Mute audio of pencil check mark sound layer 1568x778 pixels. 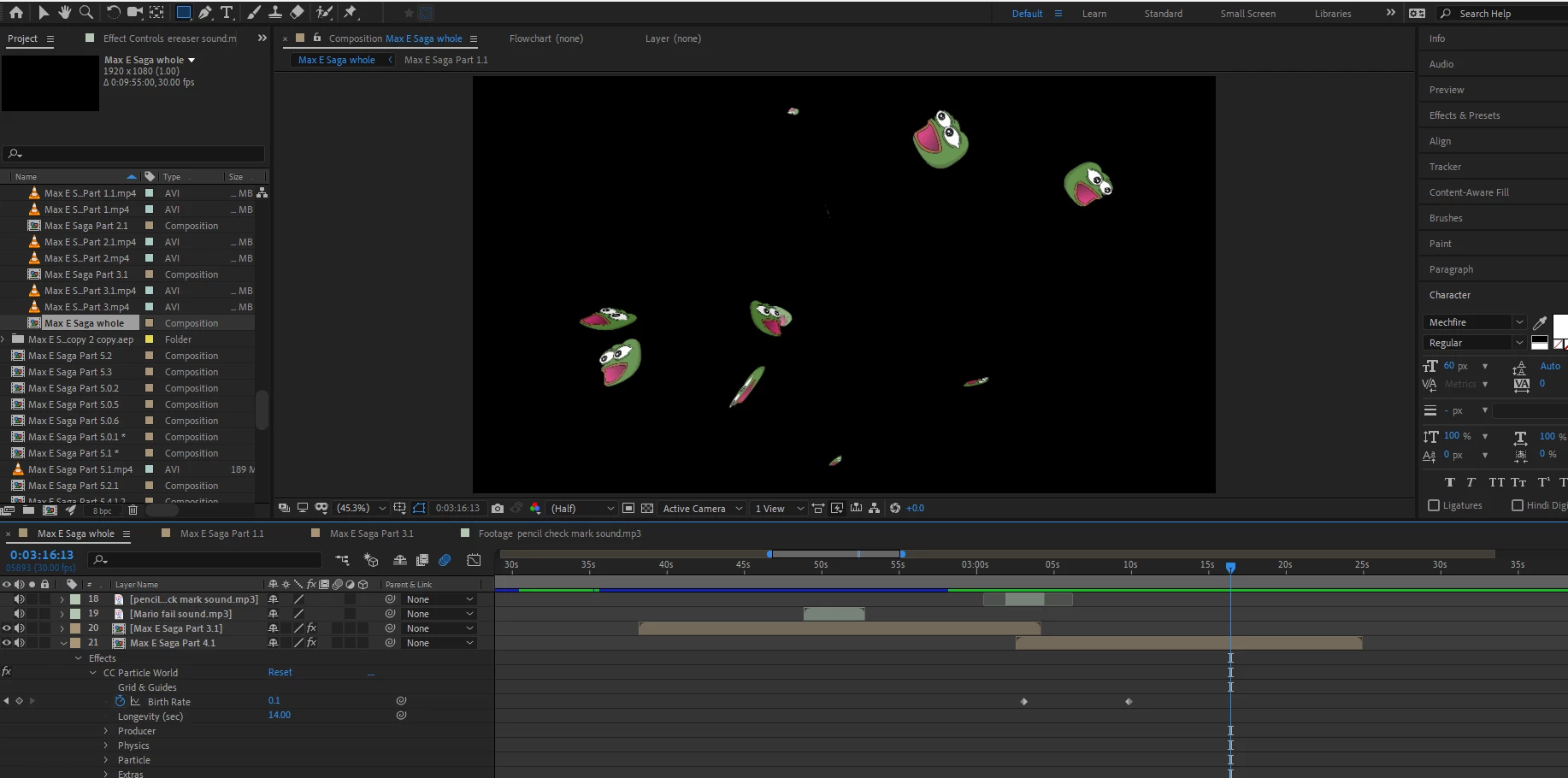20,599
